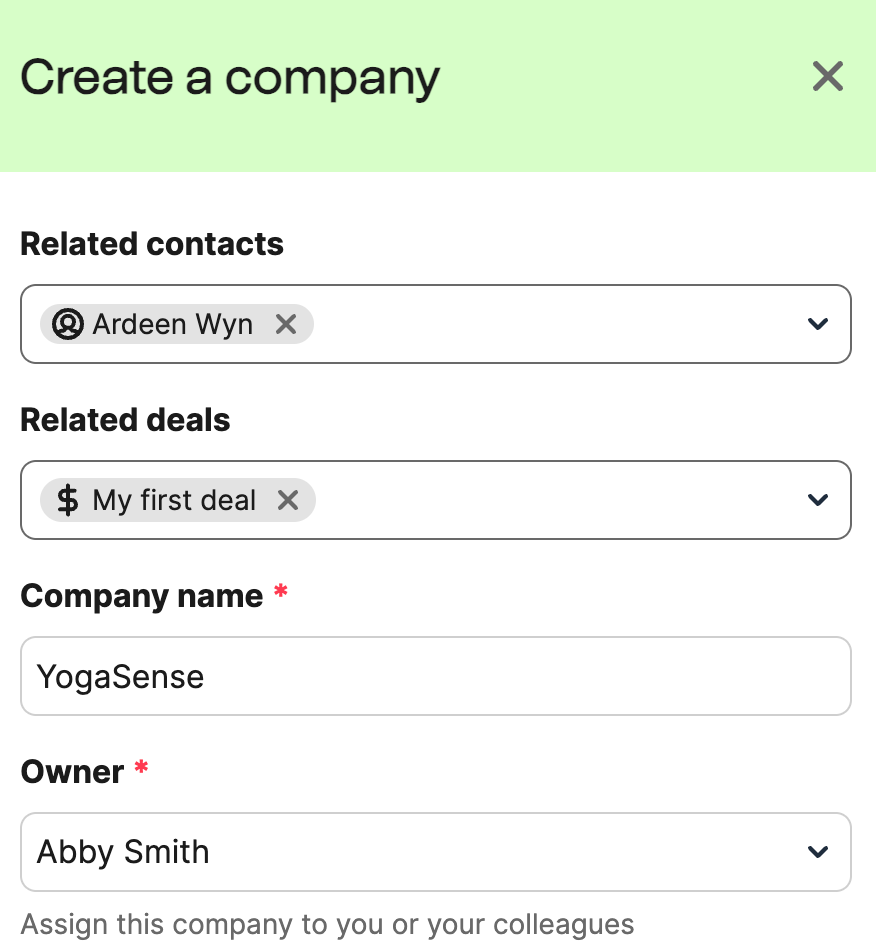Click the Related contacts label
This screenshot has height=950, width=876.
pos(152,244)
